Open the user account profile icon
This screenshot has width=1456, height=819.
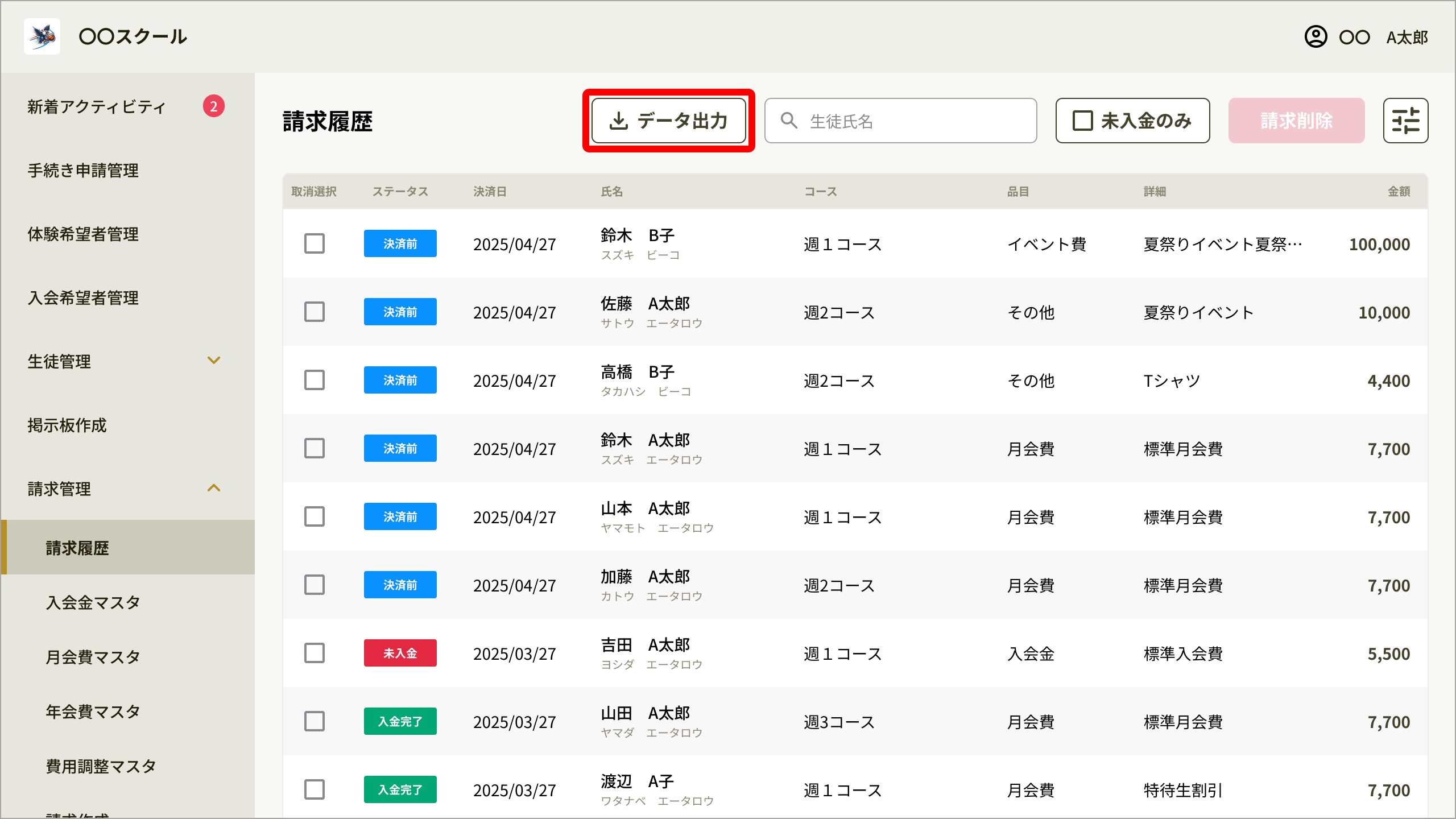[1316, 37]
